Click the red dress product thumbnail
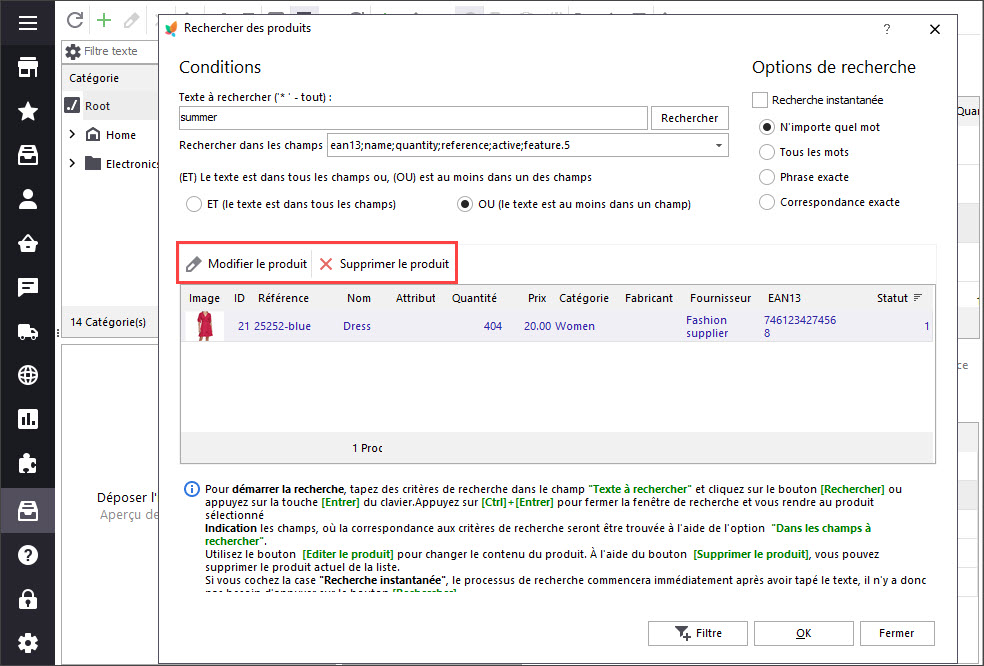The height and width of the screenshot is (666, 984). click(205, 326)
